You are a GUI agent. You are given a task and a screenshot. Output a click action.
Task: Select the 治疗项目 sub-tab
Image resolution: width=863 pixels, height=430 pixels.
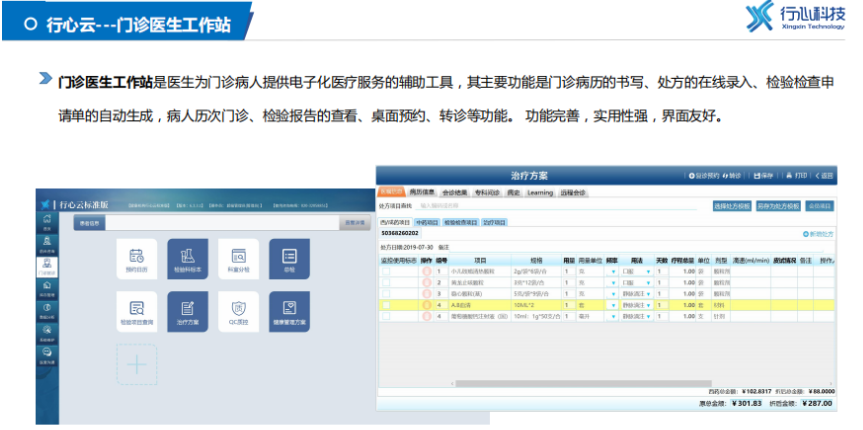pos(494,222)
